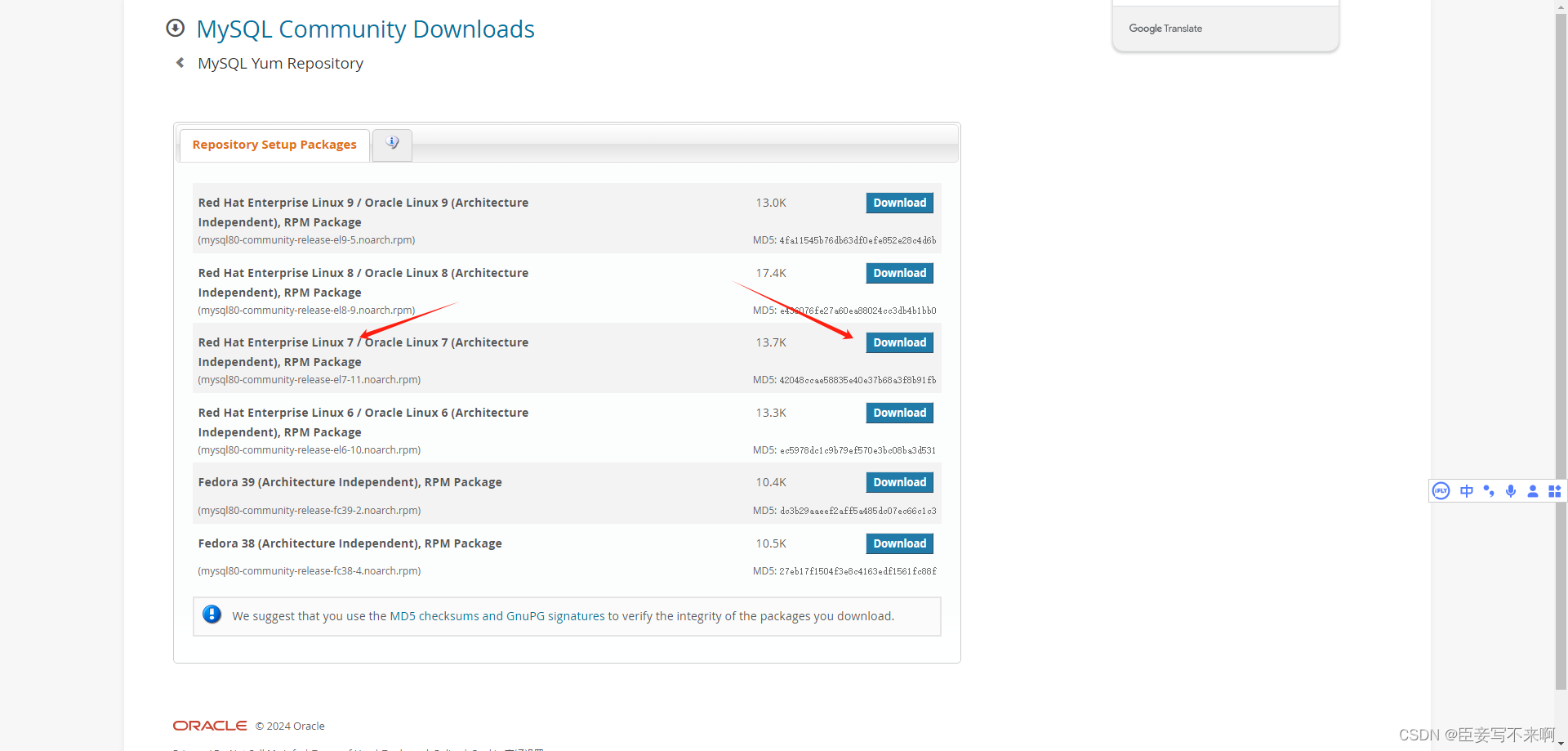Download the Red Hat Enterprise Linux 7 package
Screen dimensions: 1568x751
pos(899,342)
